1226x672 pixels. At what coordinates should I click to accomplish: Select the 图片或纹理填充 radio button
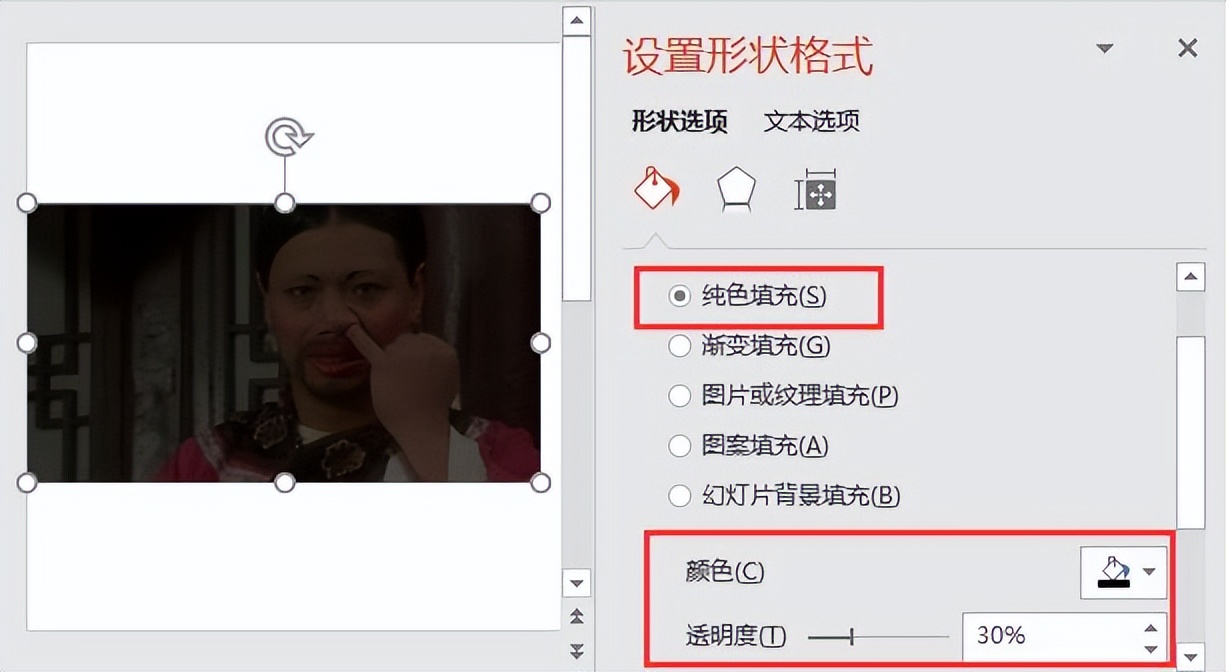pyautogui.click(x=784, y=396)
